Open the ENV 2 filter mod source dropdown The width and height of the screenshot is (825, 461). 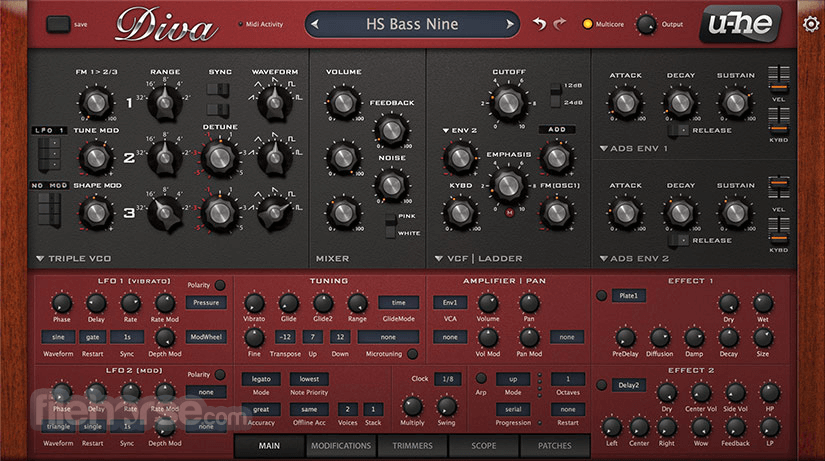tap(459, 130)
